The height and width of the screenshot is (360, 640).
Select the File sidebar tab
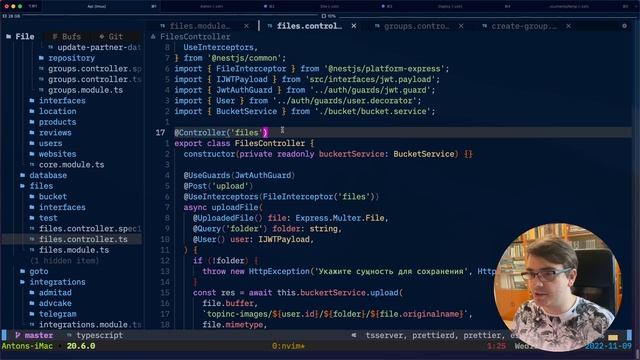point(20,36)
